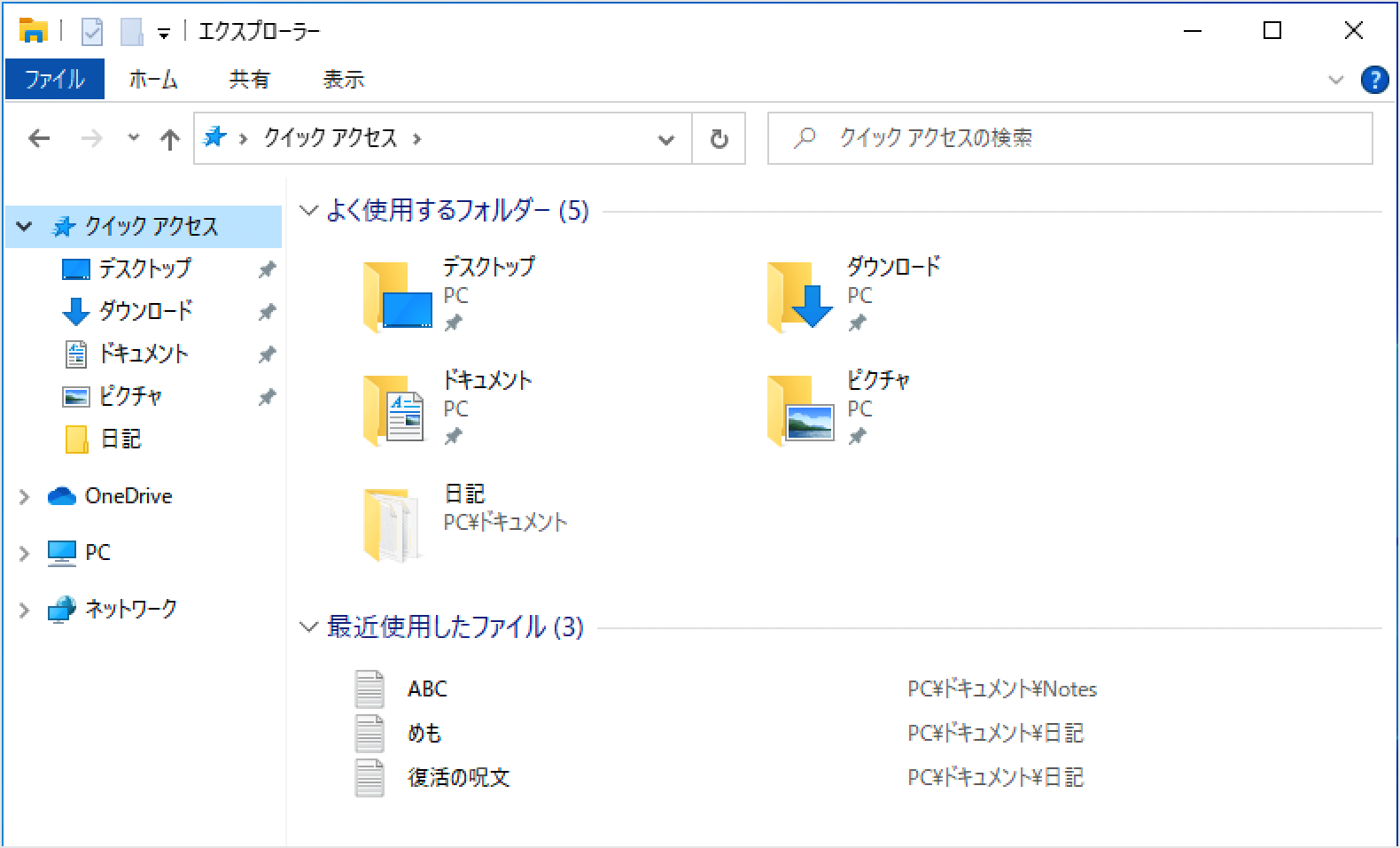Select the ABC recent file

pyautogui.click(x=427, y=689)
